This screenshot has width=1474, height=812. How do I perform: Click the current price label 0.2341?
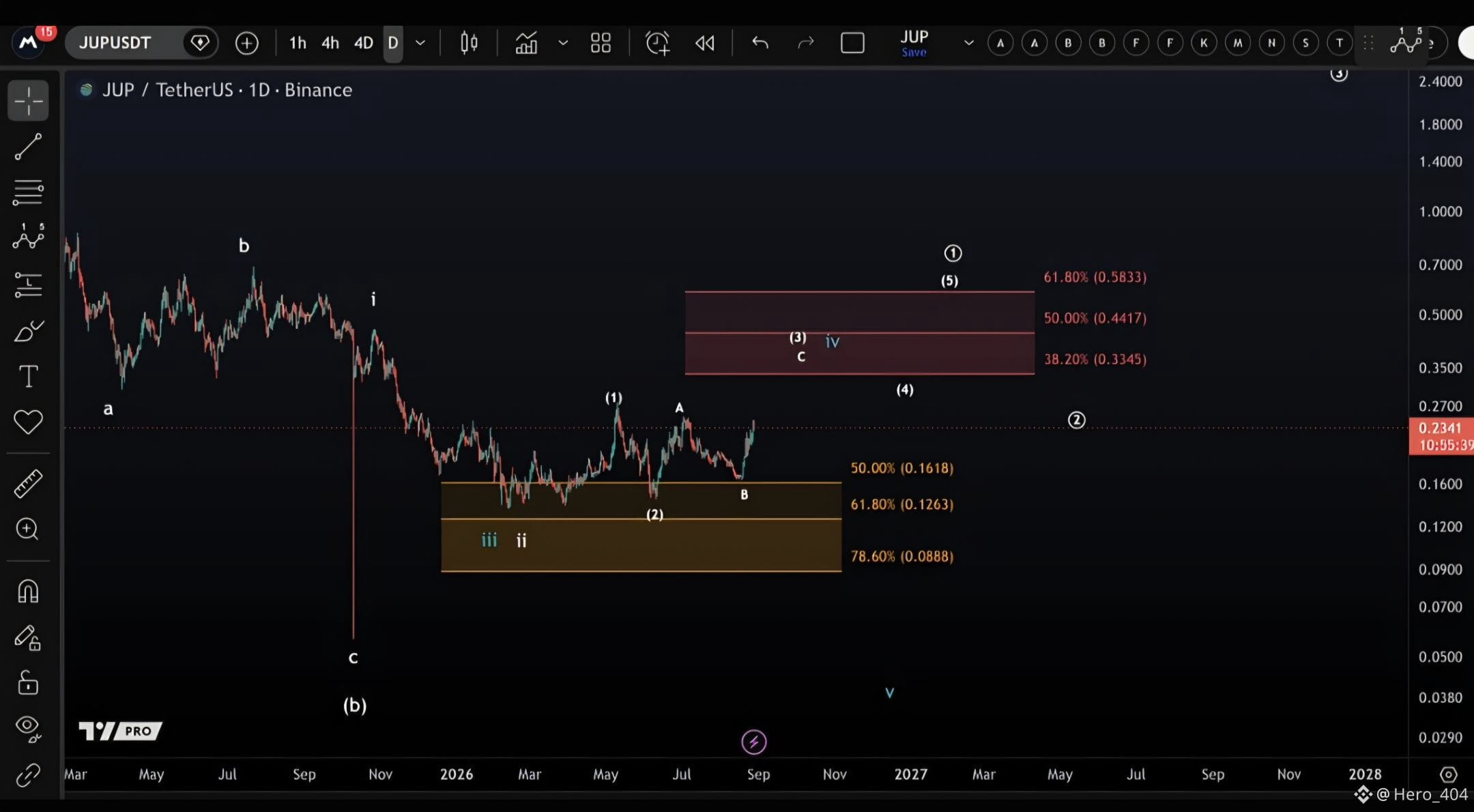1441,429
